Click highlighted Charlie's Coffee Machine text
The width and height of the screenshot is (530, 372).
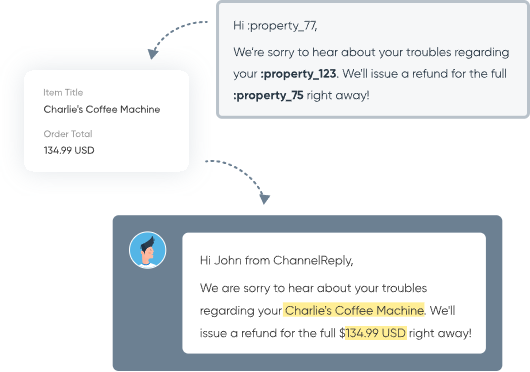tap(354, 310)
